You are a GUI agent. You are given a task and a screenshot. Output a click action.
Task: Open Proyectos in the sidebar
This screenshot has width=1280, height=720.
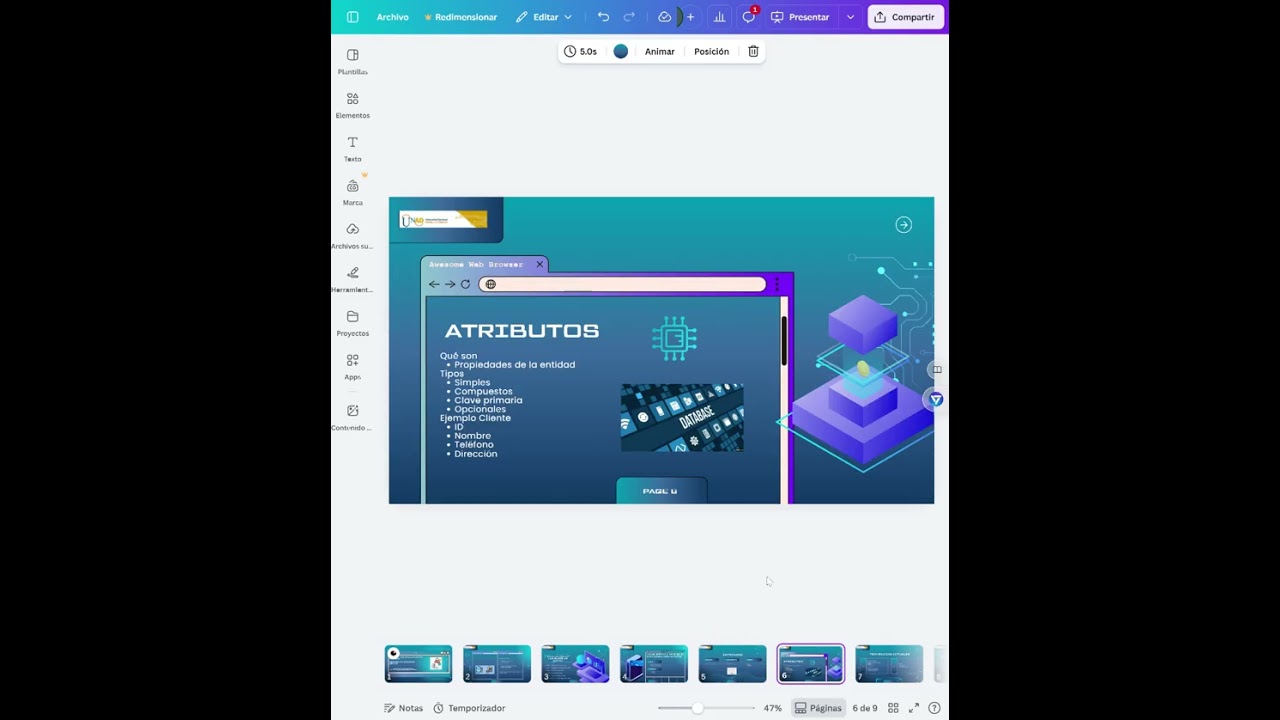(x=352, y=323)
